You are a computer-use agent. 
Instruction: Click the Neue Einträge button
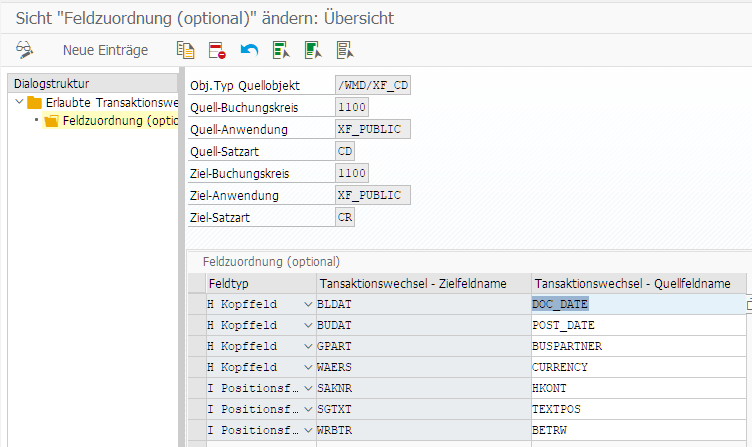click(x=105, y=50)
